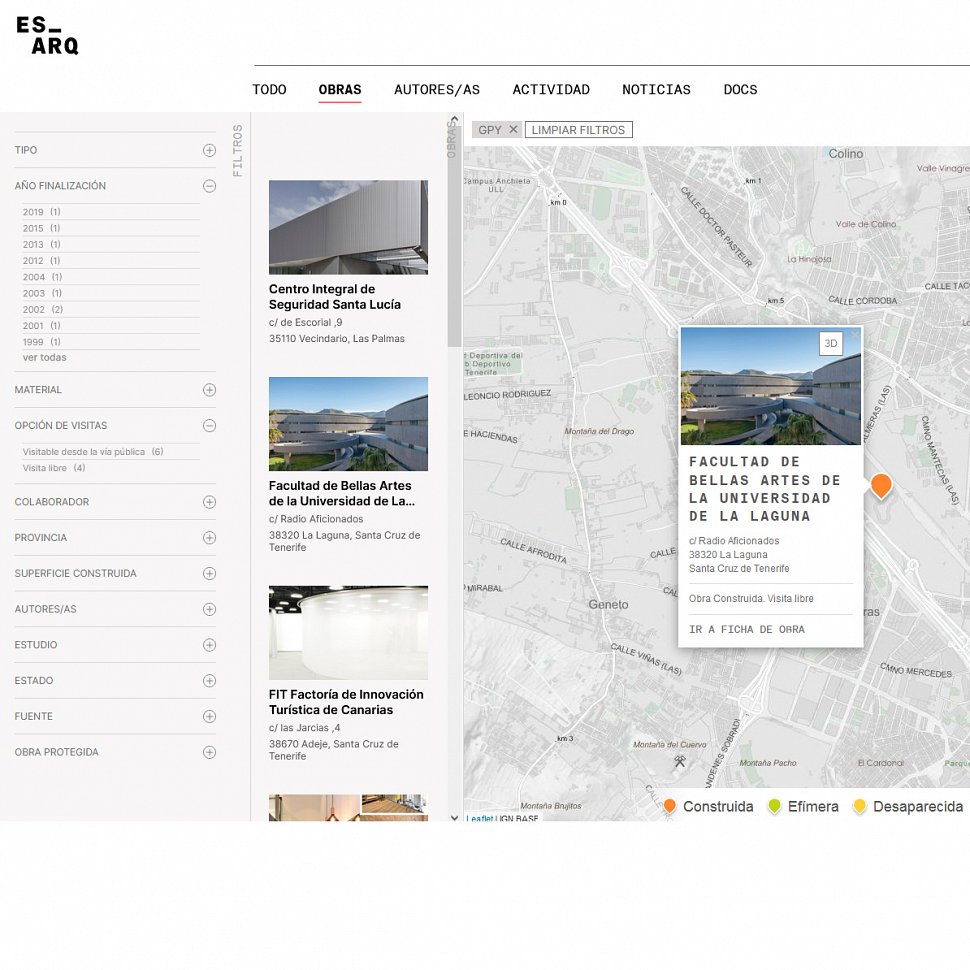Screen dimensions: 970x970
Task: Open the NOTICIAS tab
Action: [656, 90]
